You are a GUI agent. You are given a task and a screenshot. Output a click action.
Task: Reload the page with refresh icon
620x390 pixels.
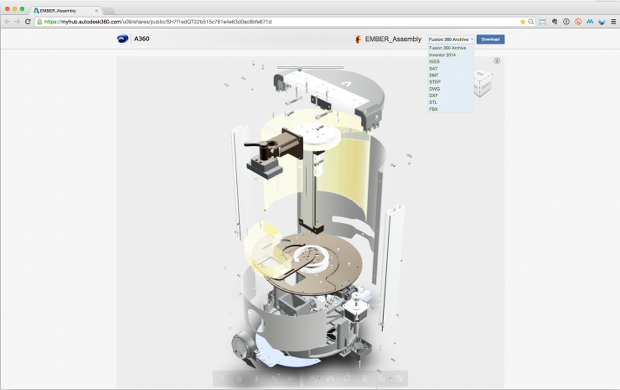point(28,21)
